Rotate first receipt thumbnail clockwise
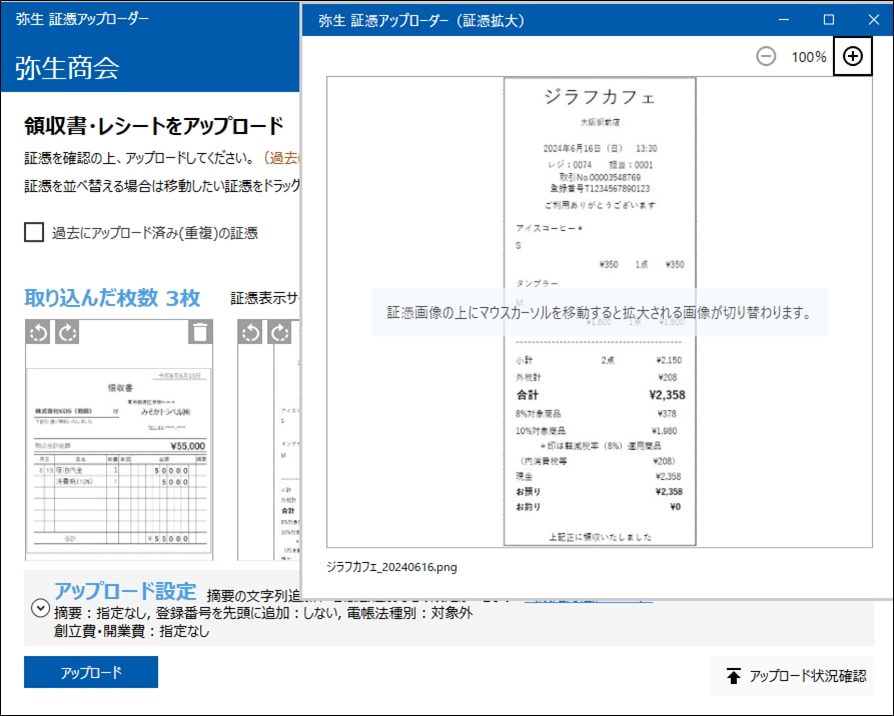This screenshot has height=716, width=894. click(67, 332)
